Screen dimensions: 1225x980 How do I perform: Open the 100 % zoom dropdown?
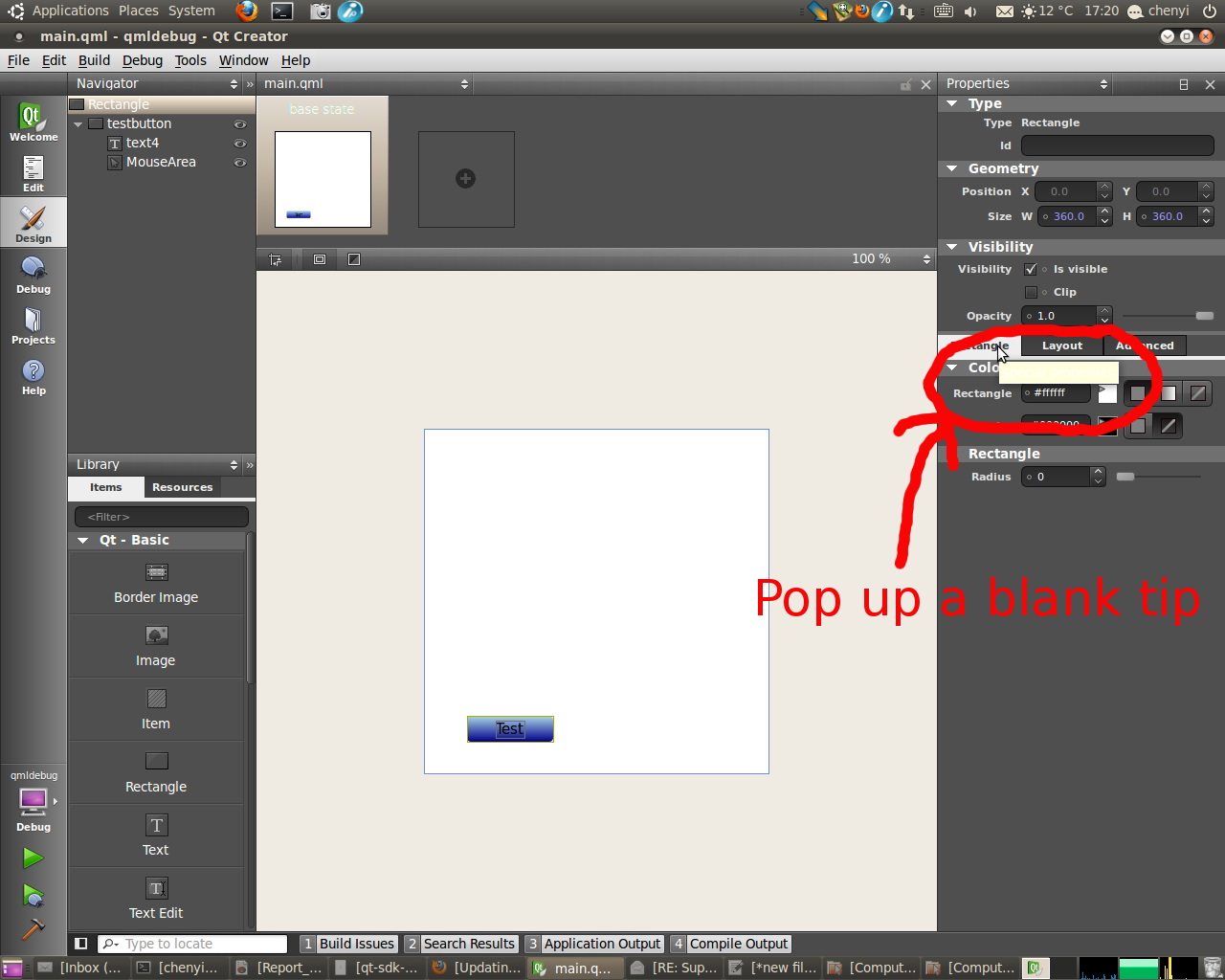tap(890, 259)
